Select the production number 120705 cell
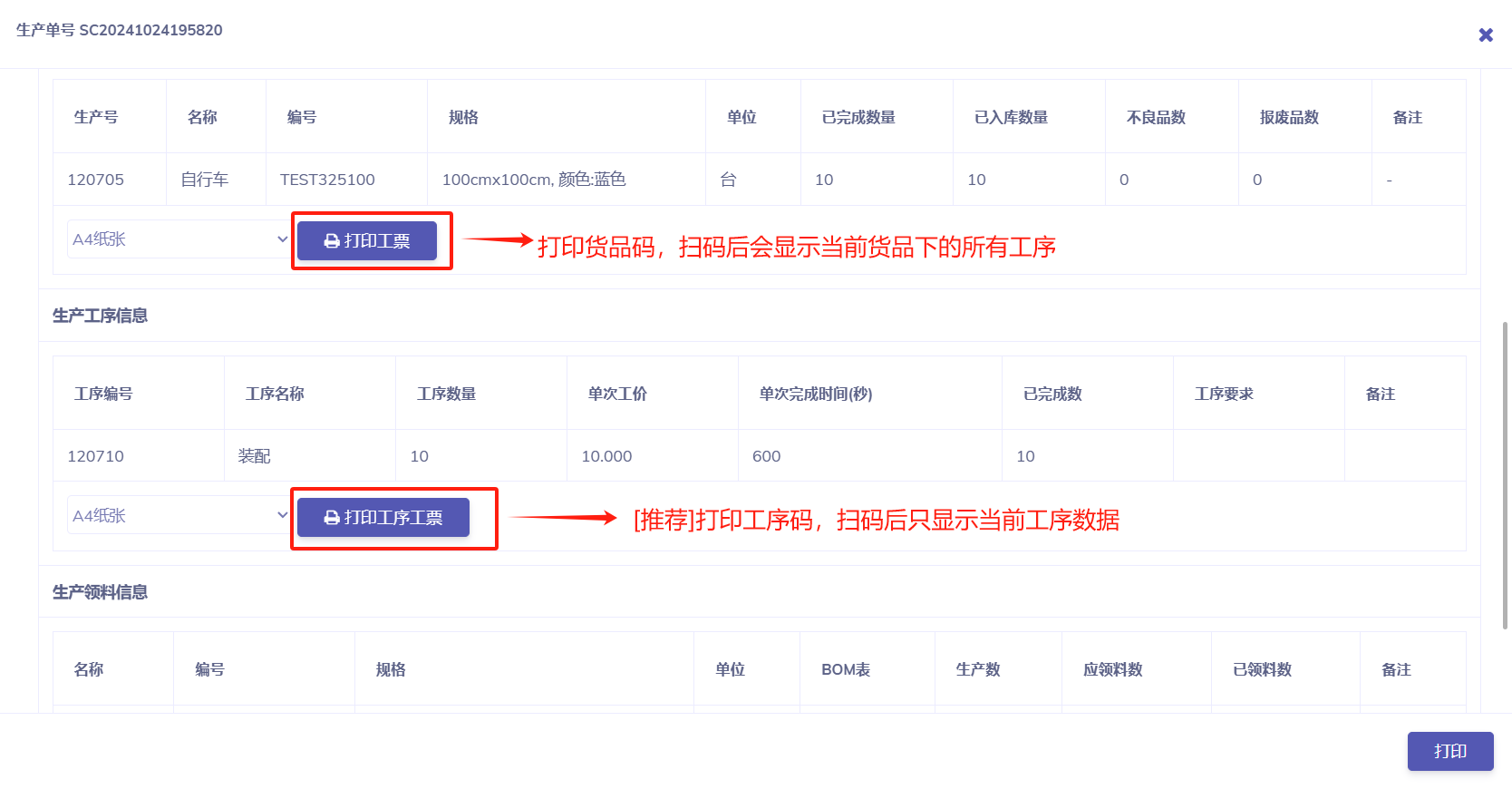Image resolution: width=1512 pixels, height=789 pixels. (x=96, y=180)
